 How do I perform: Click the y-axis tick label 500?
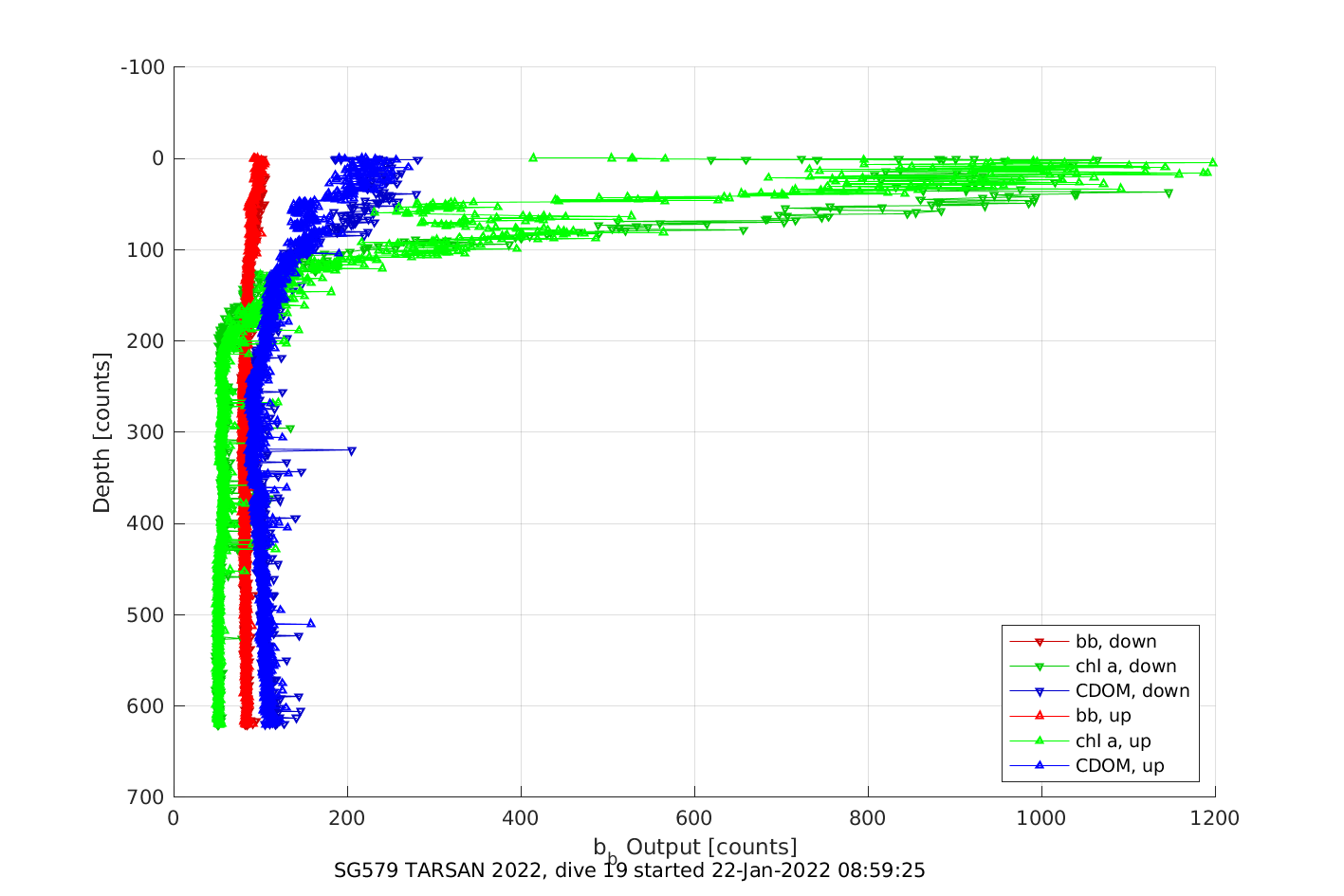(x=147, y=615)
